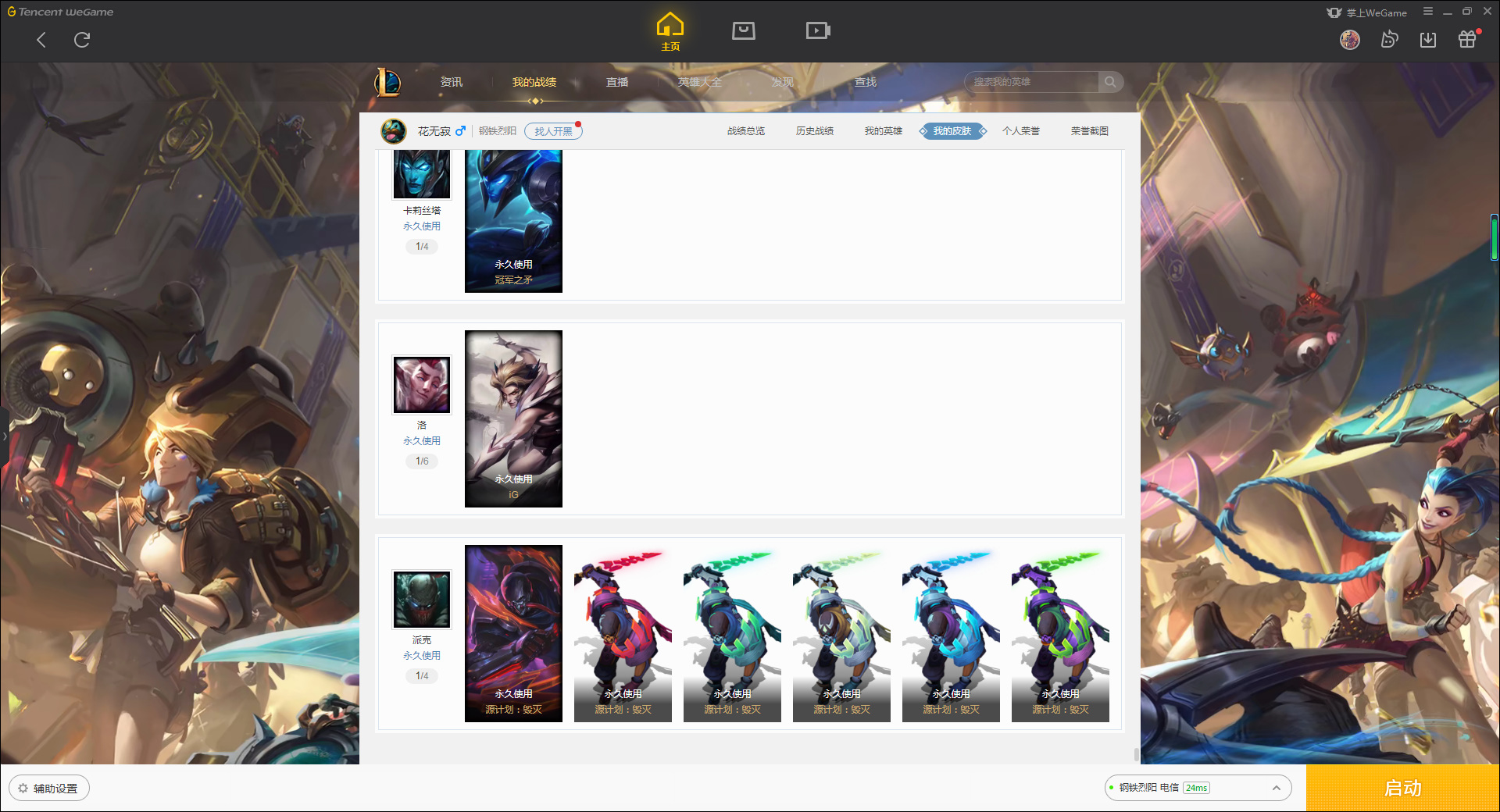Click the Tencent WeGame title logo
This screenshot has width=1500, height=812.
60,12
